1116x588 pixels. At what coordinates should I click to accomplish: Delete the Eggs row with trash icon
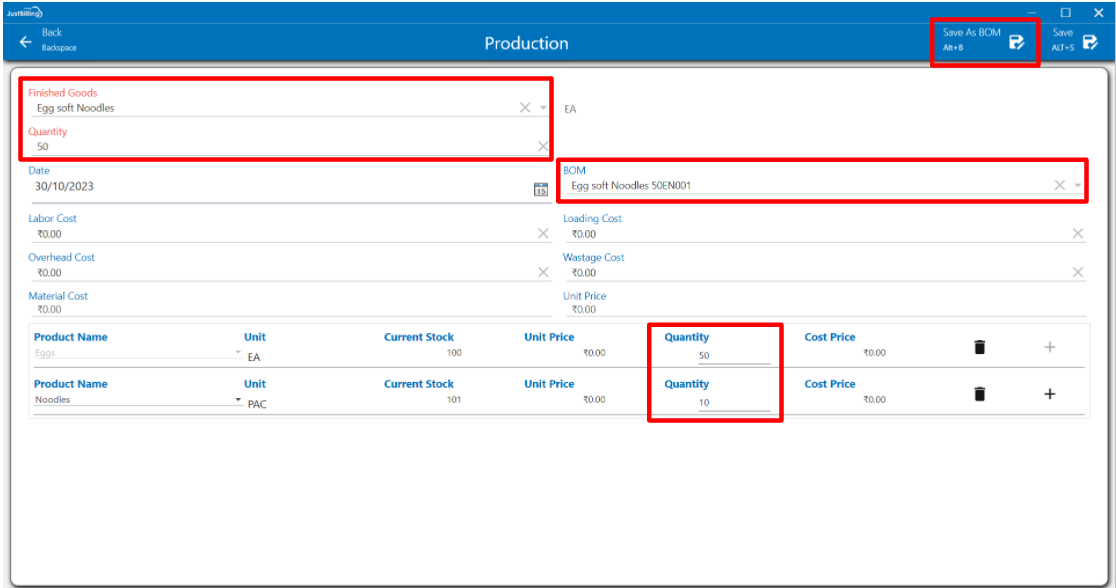pos(980,347)
